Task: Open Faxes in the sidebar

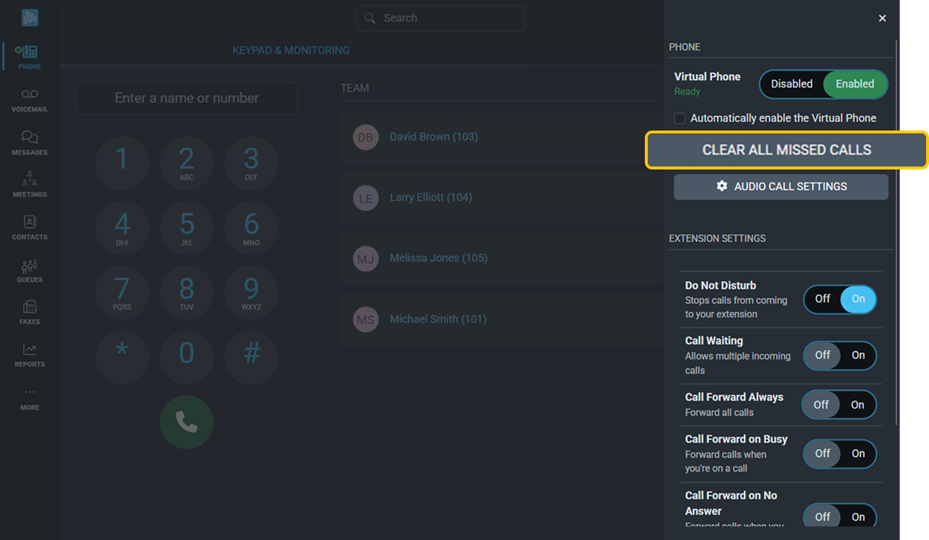Action: tap(29, 312)
